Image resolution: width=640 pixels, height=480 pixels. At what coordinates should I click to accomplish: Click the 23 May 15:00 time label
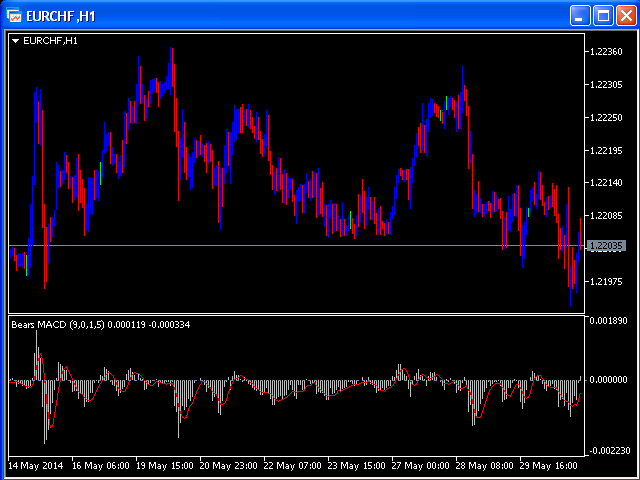[x=357, y=466]
